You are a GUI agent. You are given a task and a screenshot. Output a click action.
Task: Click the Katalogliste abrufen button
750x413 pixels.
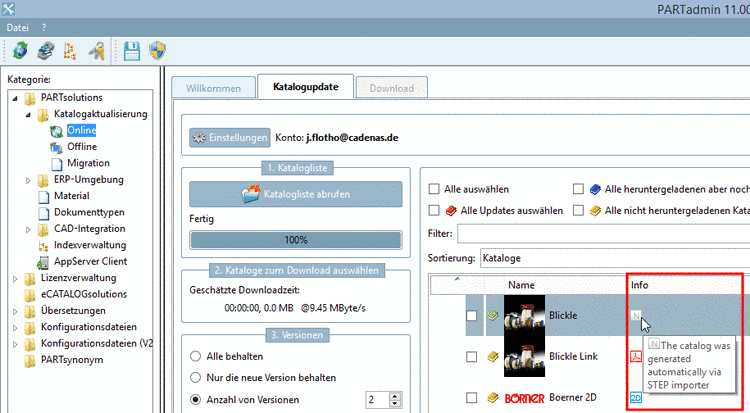[x=296, y=194]
